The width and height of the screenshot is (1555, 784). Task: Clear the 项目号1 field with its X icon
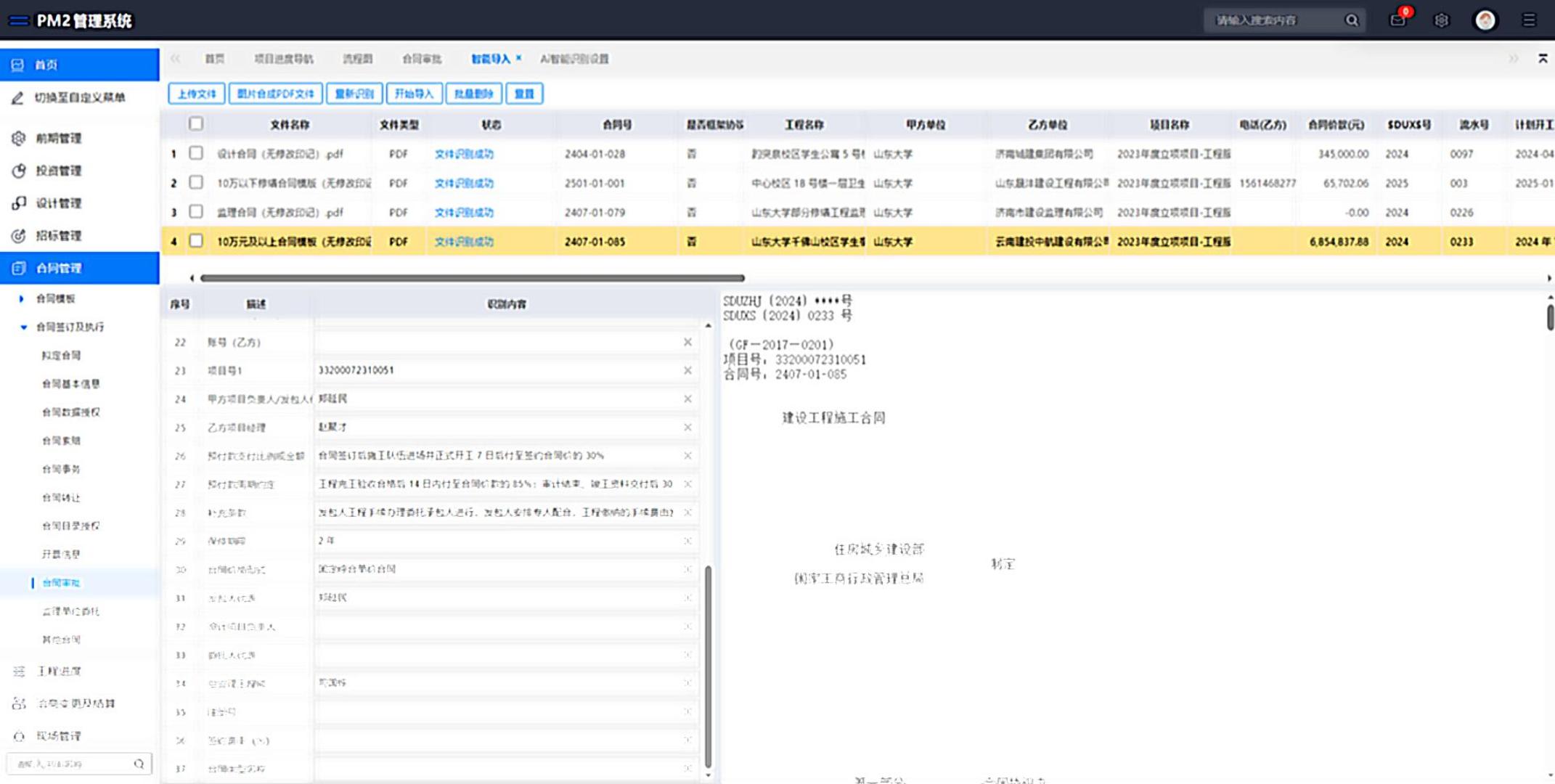click(687, 370)
